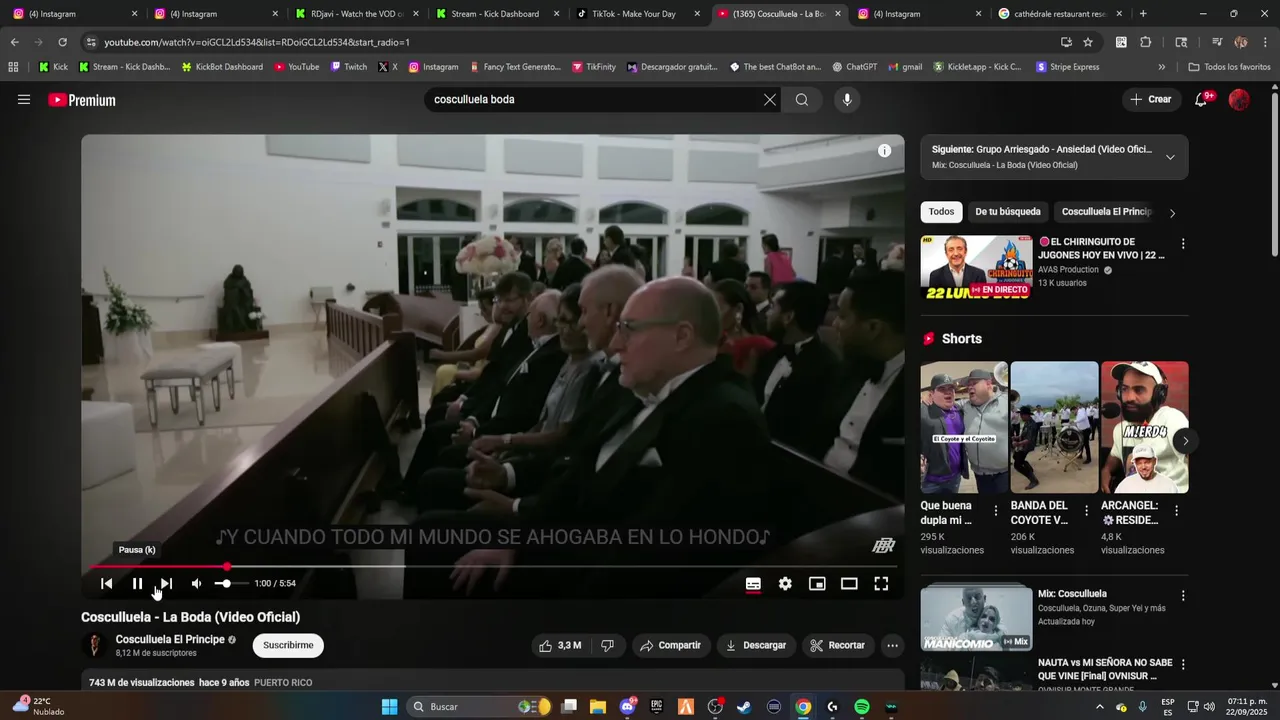Open options for El Chiringuito video
The width and height of the screenshot is (1280, 720).
coord(1183,244)
